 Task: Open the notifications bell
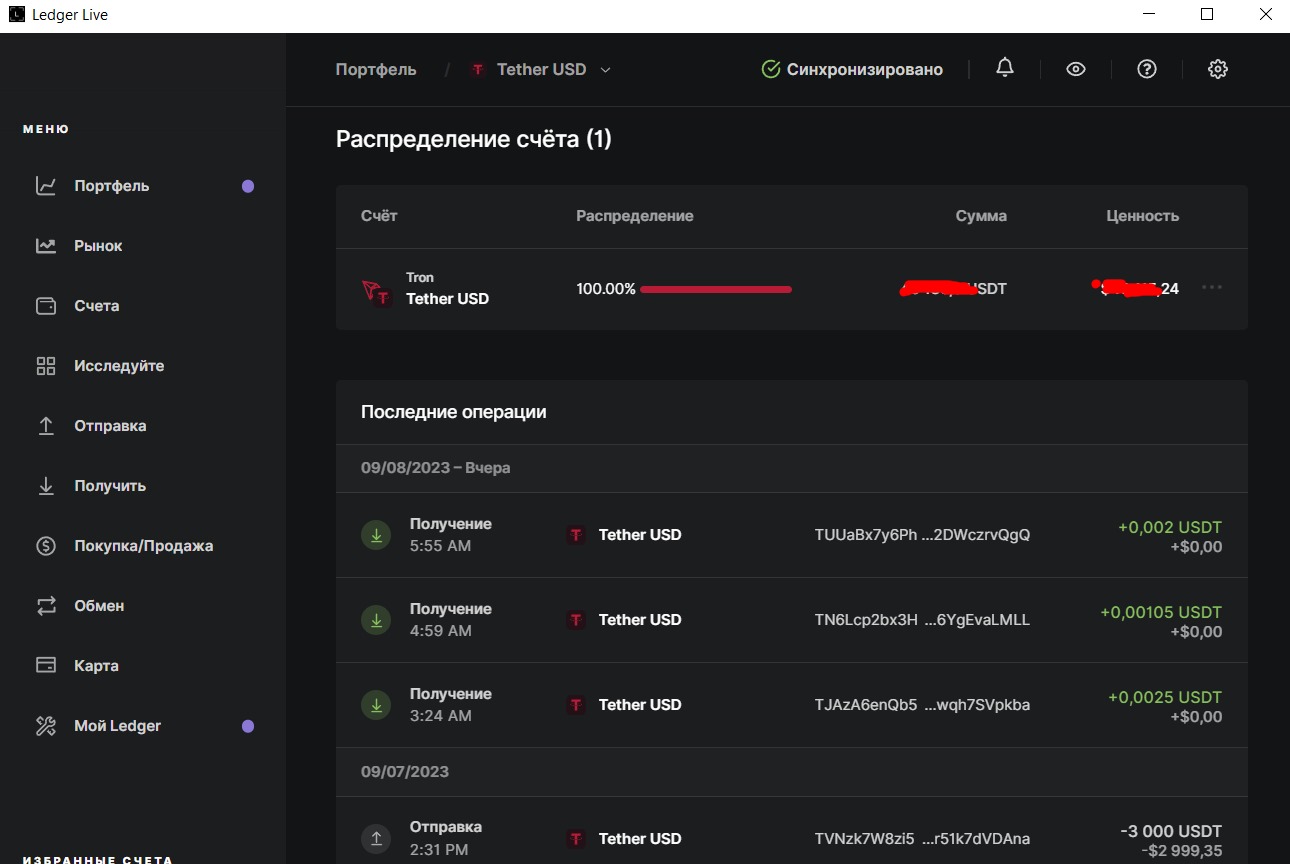click(x=1005, y=68)
